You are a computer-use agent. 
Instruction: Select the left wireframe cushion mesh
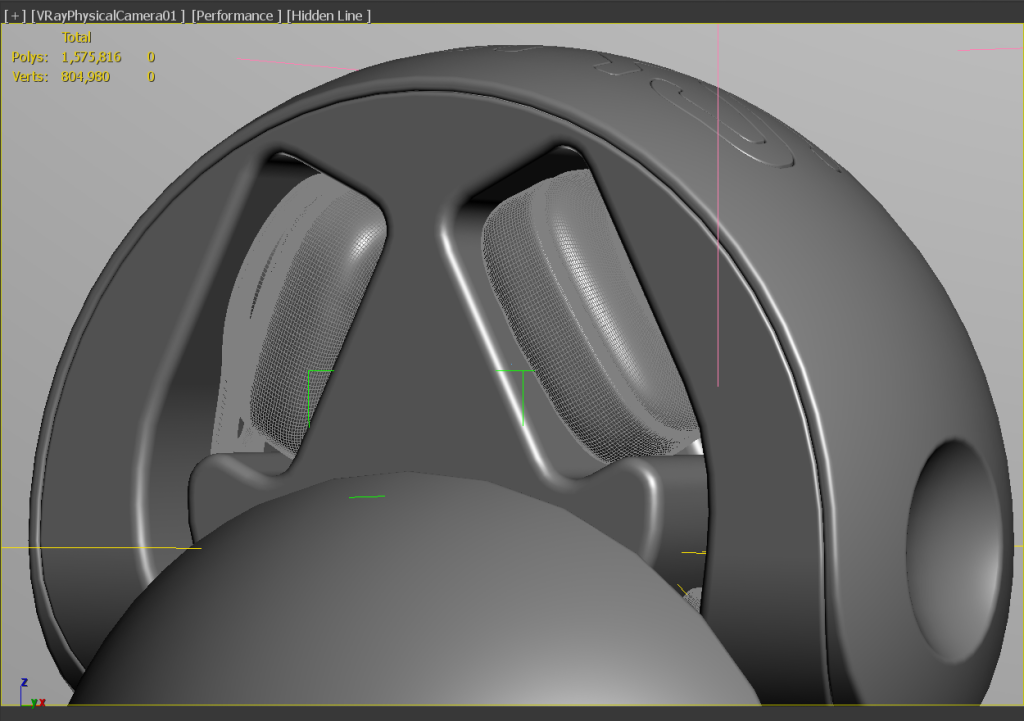[307, 313]
